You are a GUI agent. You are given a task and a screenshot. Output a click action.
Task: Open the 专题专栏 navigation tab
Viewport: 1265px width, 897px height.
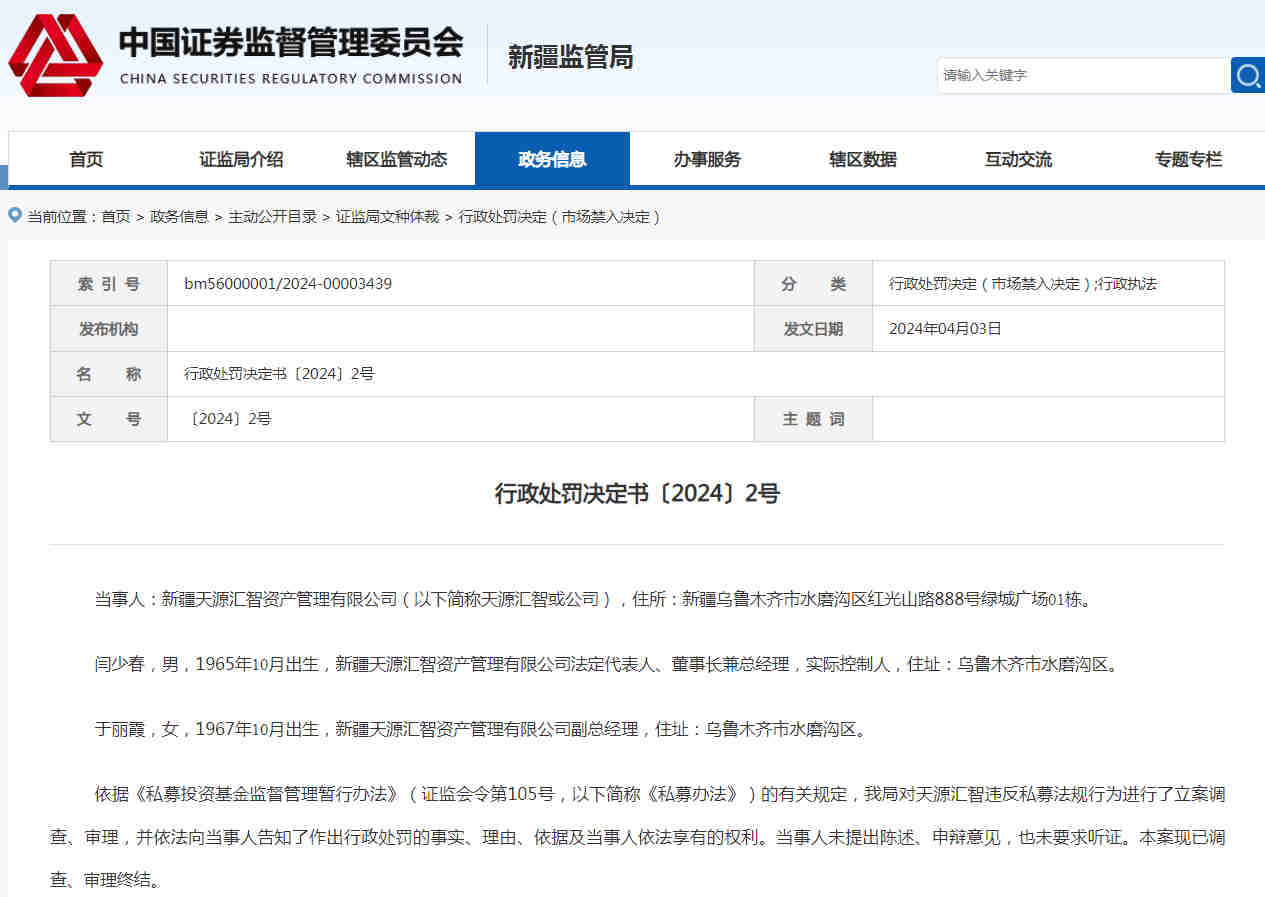pyautogui.click(x=1188, y=160)
